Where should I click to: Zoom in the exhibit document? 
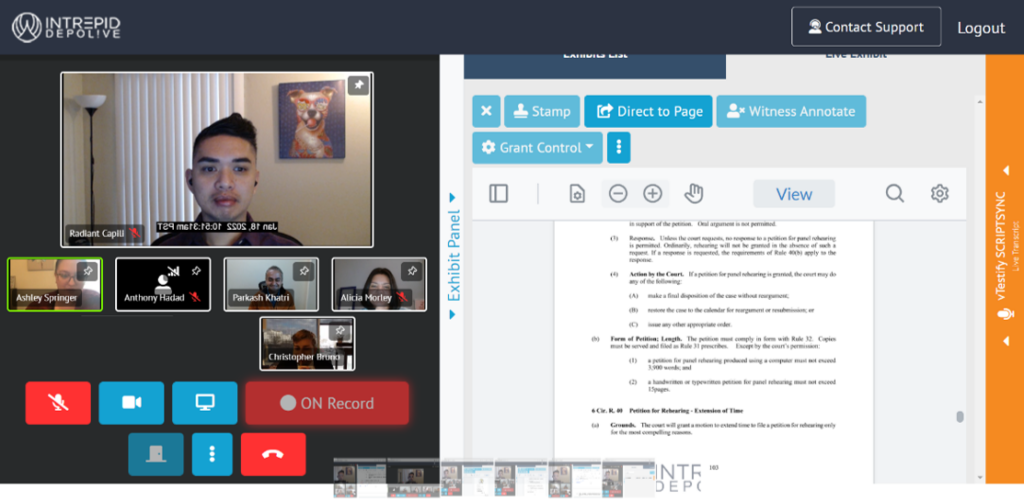[x=652, y=194]
